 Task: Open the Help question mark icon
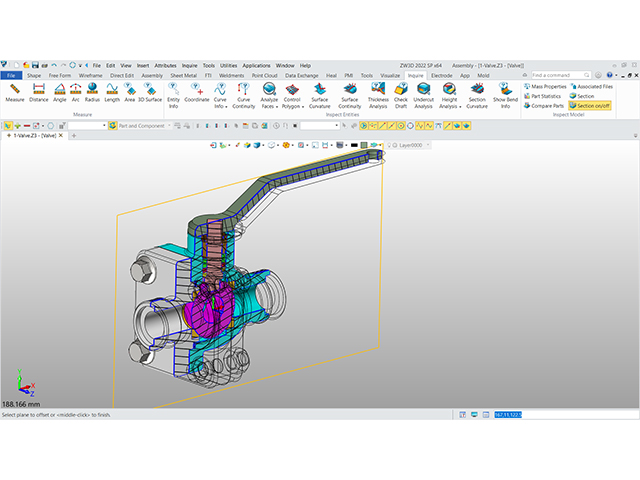point(609,75)
